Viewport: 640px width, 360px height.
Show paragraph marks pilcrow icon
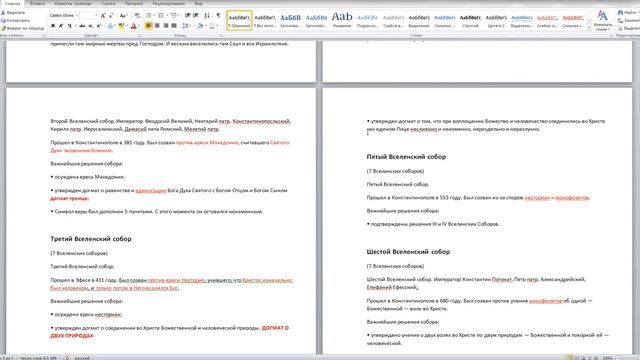click(218, 16)
